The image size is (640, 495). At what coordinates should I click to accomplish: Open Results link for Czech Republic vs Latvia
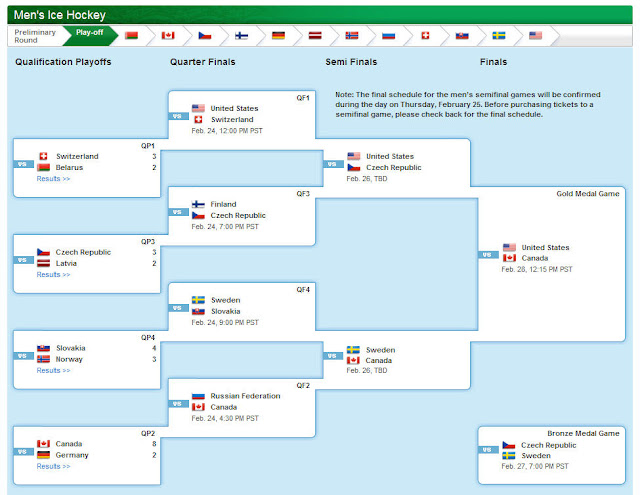click(x=53, y=274)
